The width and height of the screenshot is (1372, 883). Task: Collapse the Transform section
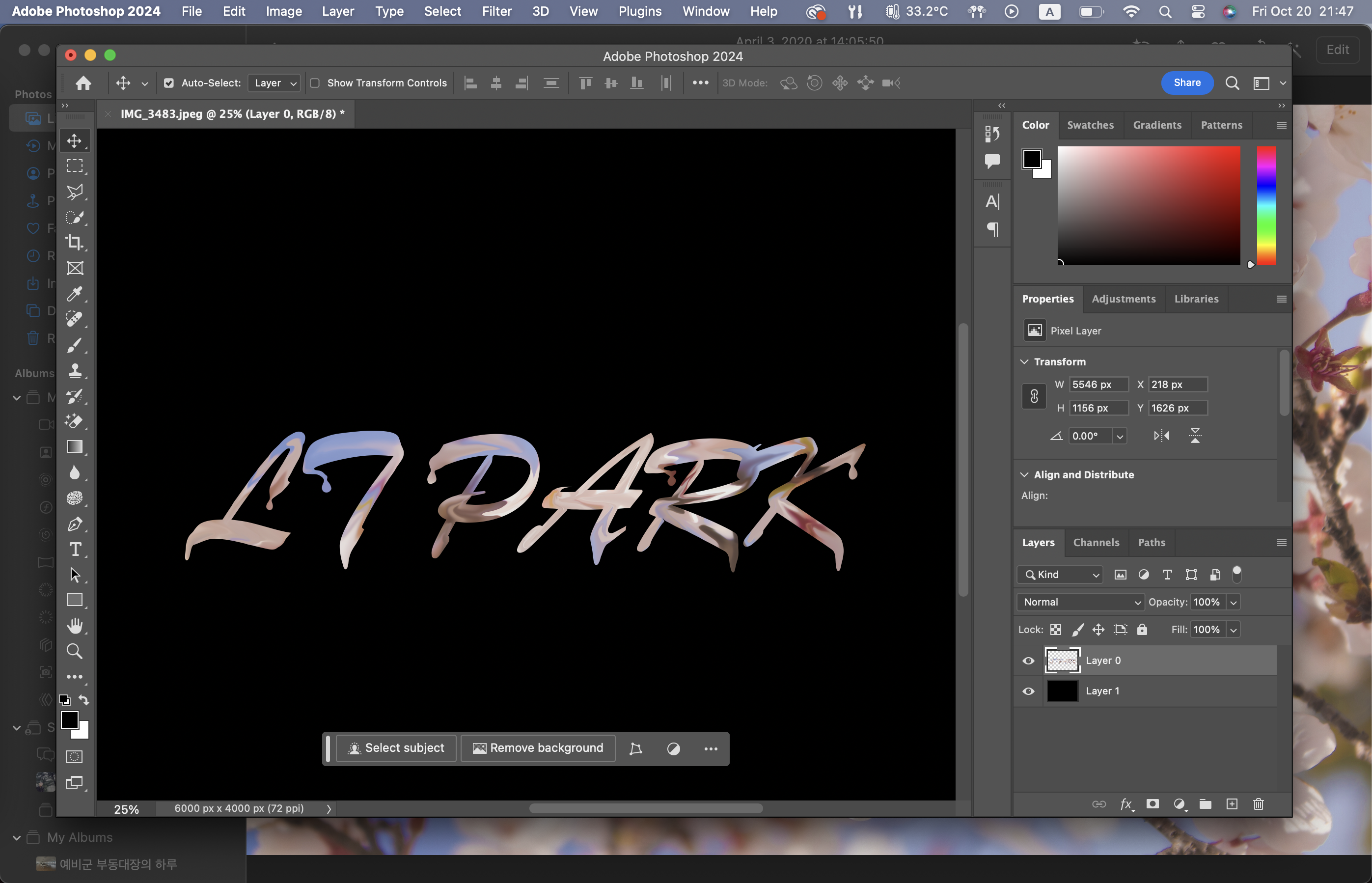click(1024, 362)
